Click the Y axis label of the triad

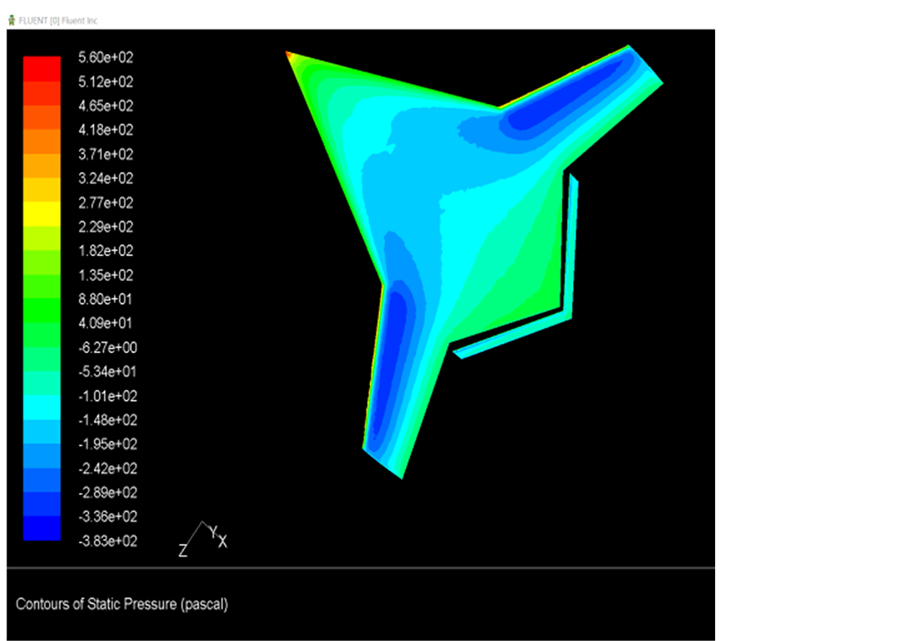click(x=213, y=530)
